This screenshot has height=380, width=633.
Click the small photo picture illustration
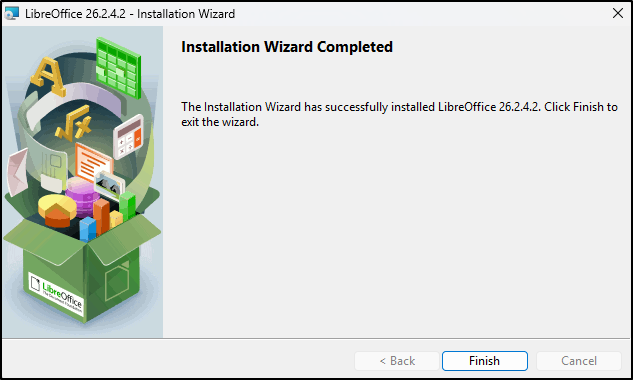coord(109,184)
